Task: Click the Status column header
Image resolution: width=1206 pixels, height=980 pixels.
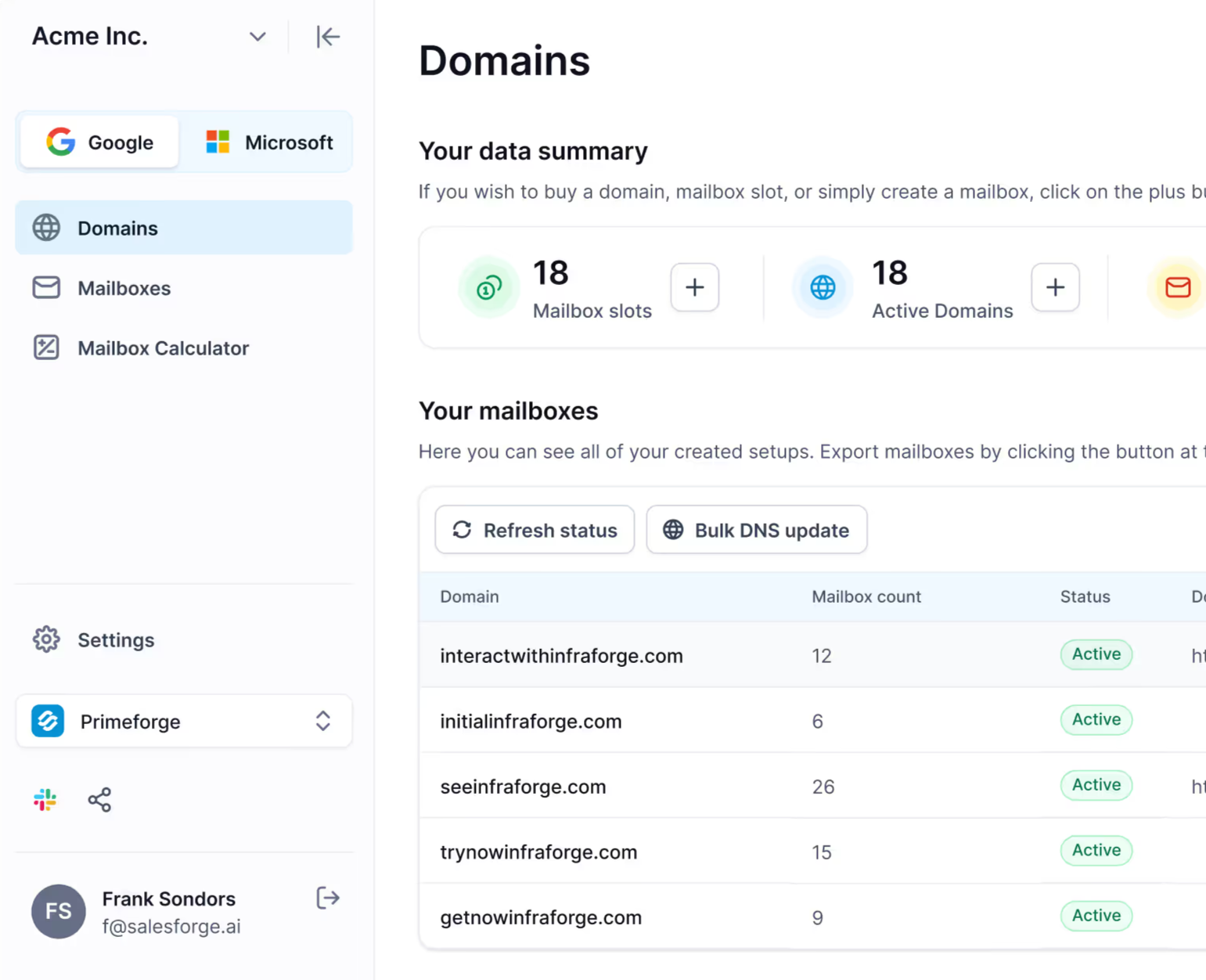Action: [1085, 596]
